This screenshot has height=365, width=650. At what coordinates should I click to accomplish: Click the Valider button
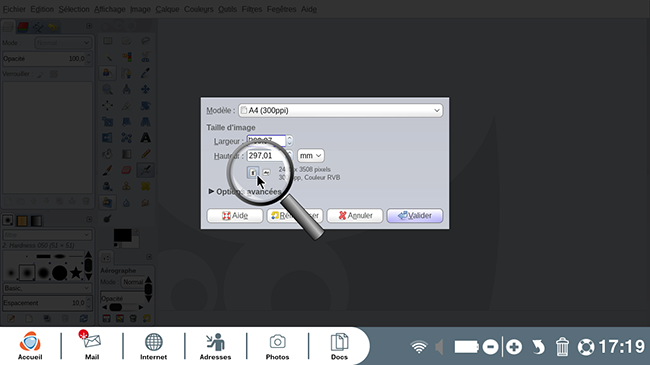tap(415, 215)
